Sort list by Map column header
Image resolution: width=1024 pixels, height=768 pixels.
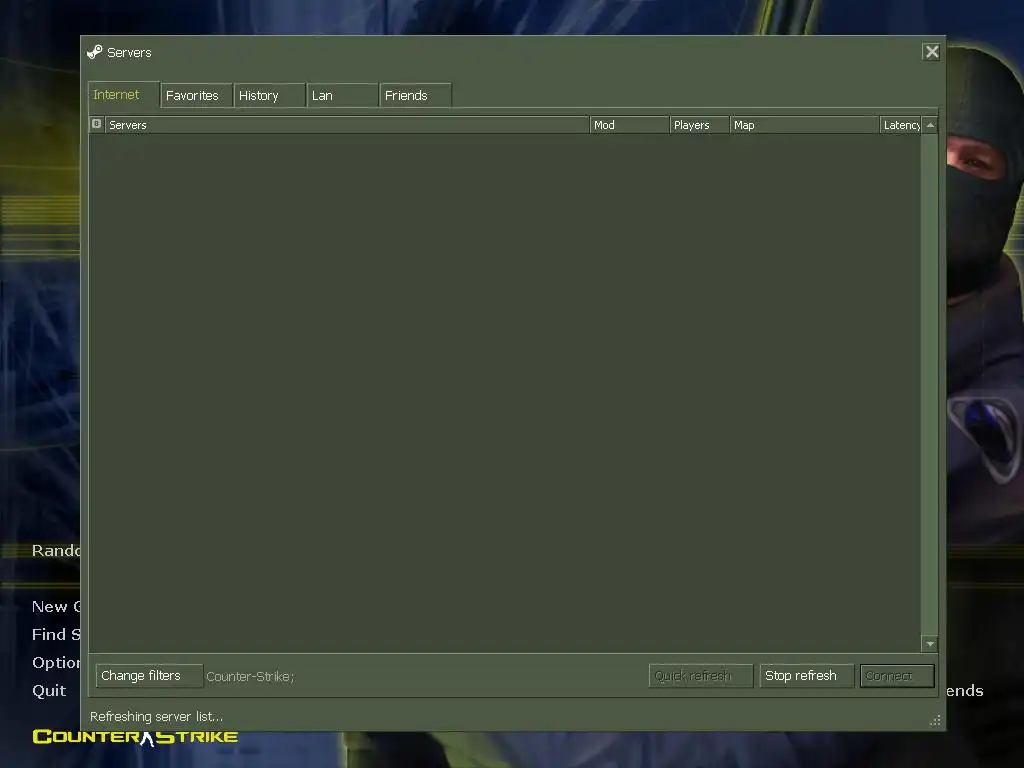pos(805,125)
